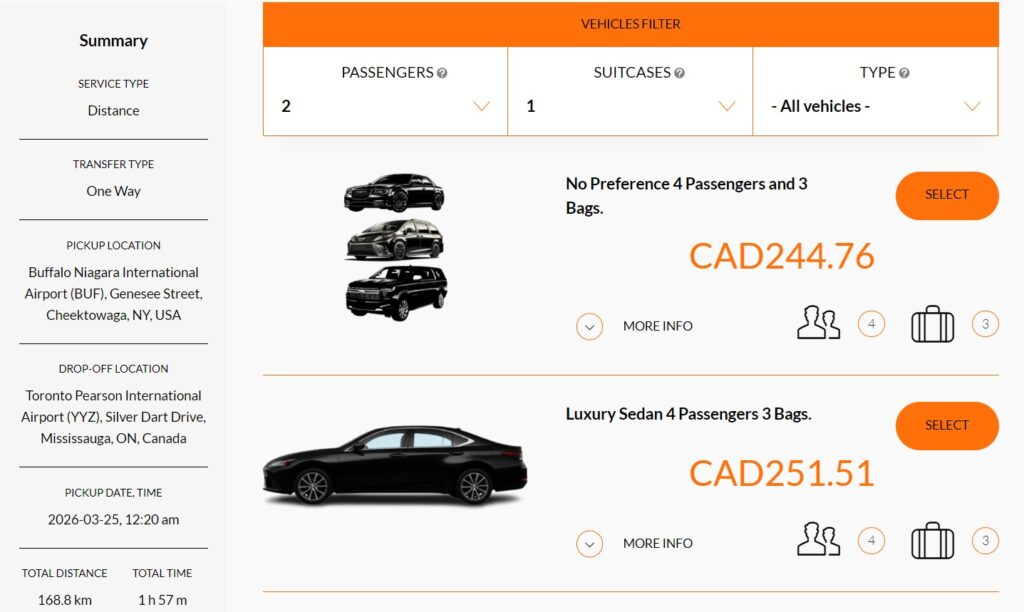Open the vehicle Type dropdown

875,106
